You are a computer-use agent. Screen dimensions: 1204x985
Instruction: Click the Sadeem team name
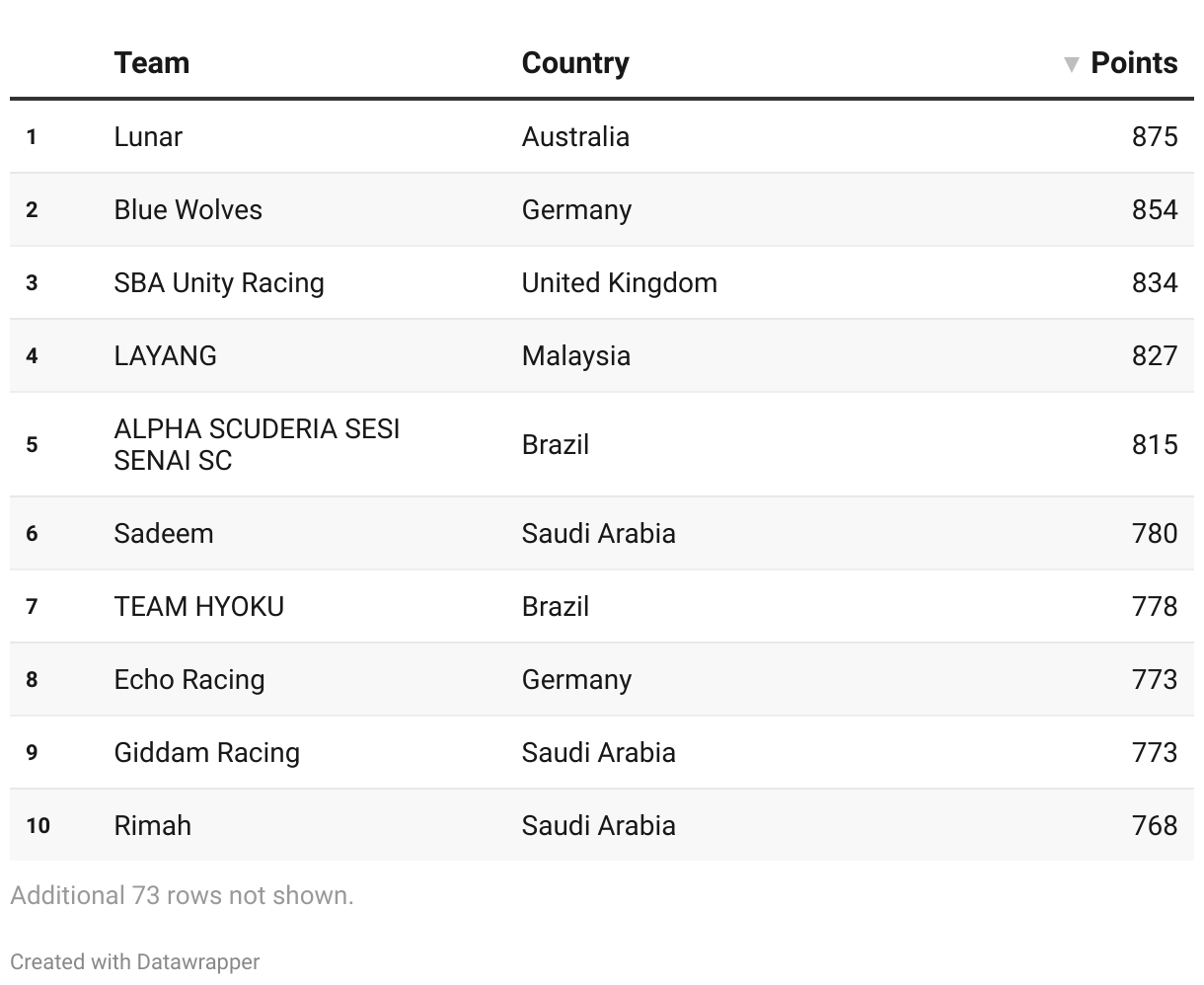point(163,533)
